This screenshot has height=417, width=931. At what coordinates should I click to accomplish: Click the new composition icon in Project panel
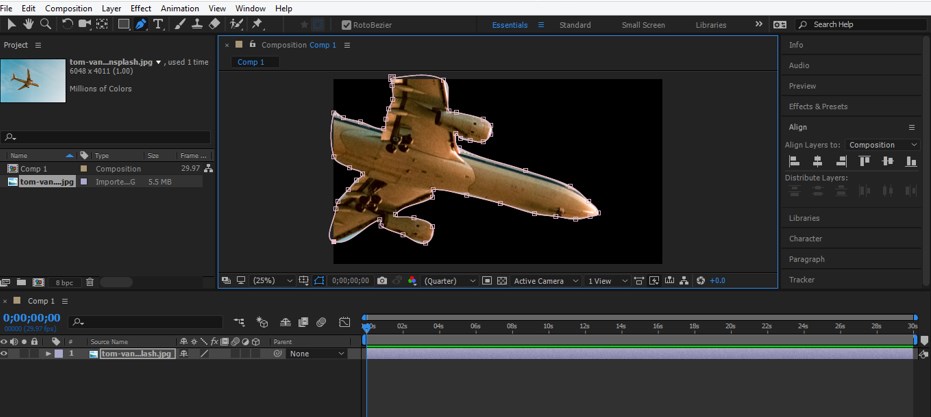[38, 282]
